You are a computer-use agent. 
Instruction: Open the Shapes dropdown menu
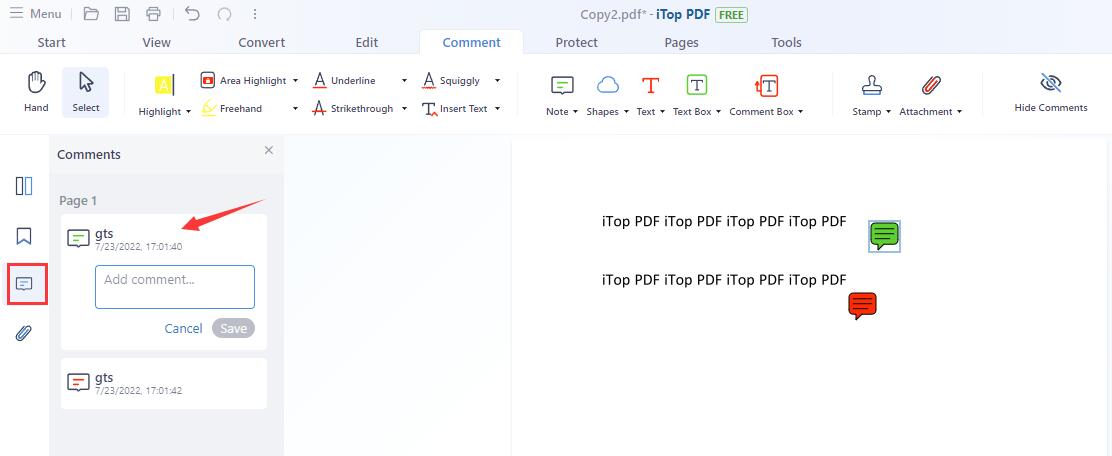click(626, 112)
